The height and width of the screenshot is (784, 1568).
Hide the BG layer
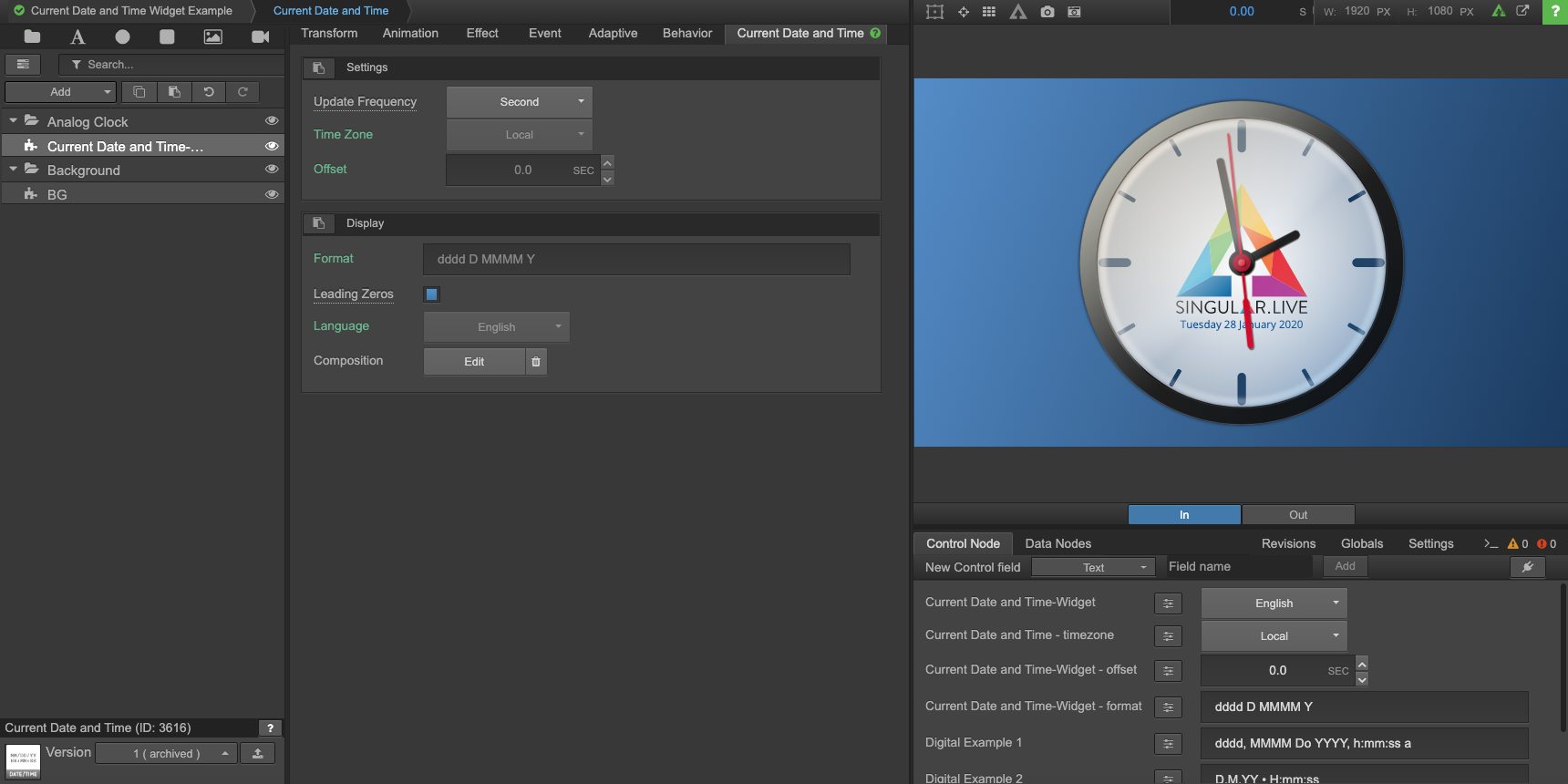pyautogui.click(x=271, y=194)
